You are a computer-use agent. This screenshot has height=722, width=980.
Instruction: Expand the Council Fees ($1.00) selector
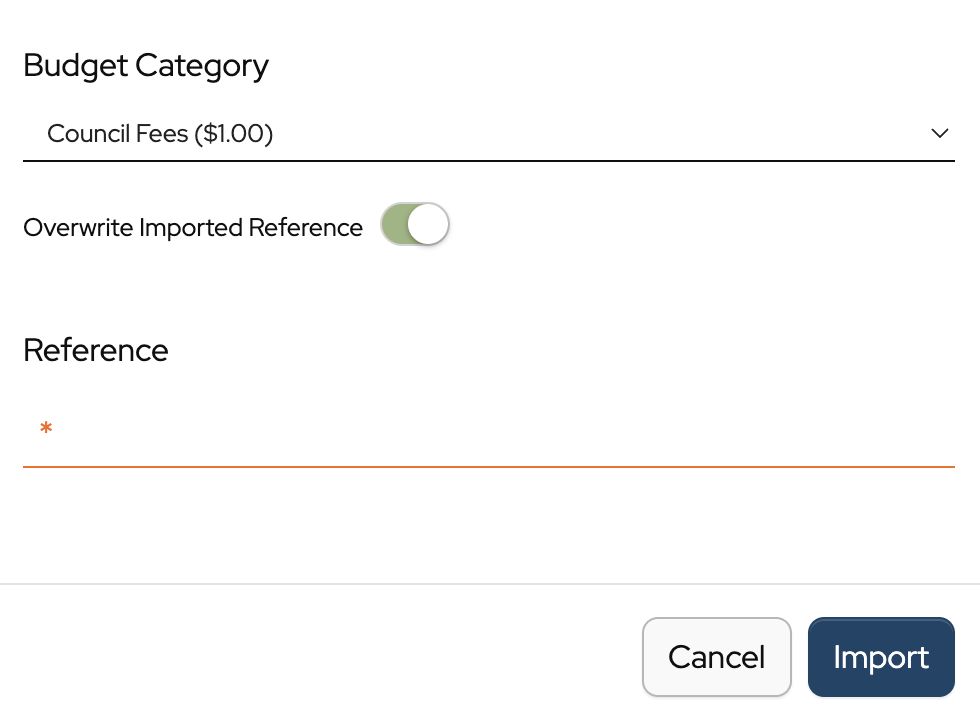(x=488, y=133)
